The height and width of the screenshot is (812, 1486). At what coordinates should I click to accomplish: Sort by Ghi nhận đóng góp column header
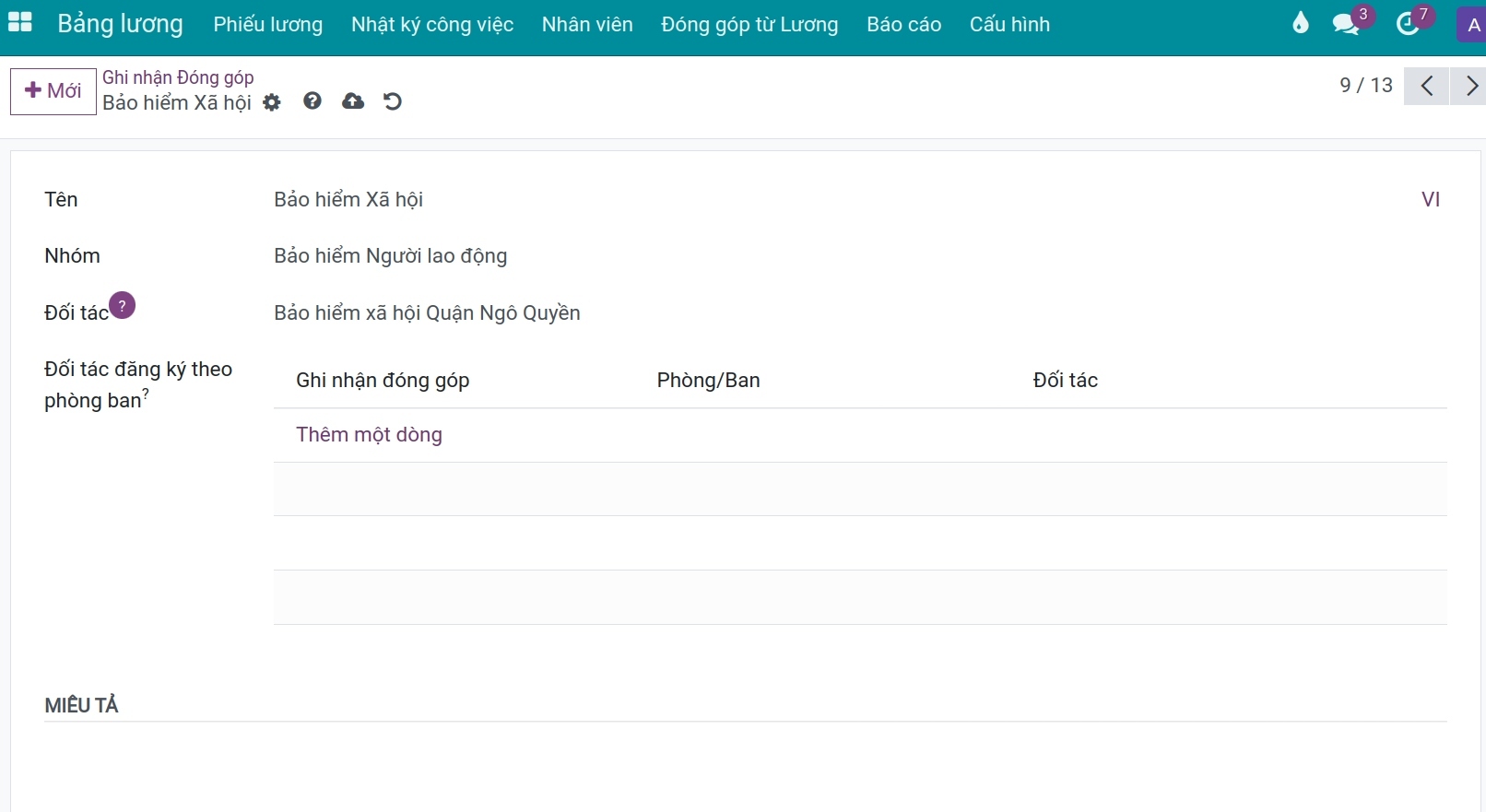[383, 381]
